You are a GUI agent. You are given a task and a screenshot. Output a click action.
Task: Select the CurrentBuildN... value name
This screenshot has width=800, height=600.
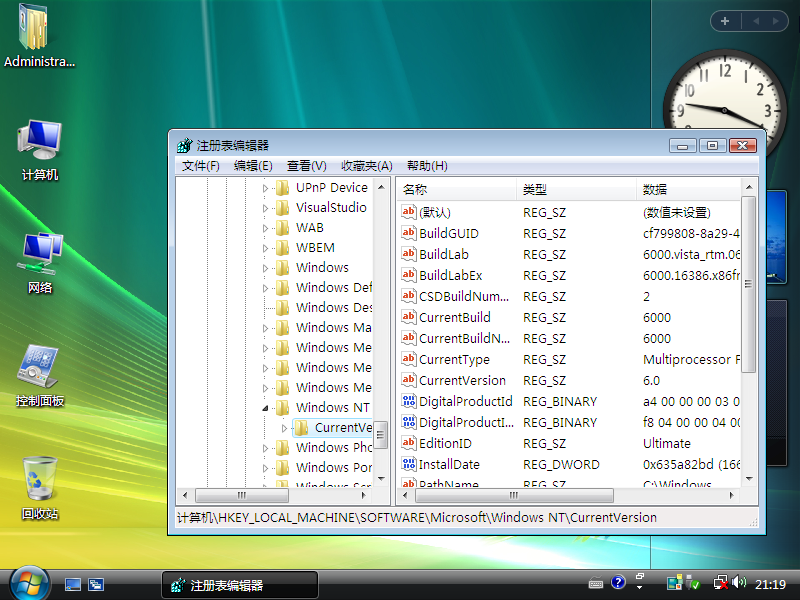point(464,338)
